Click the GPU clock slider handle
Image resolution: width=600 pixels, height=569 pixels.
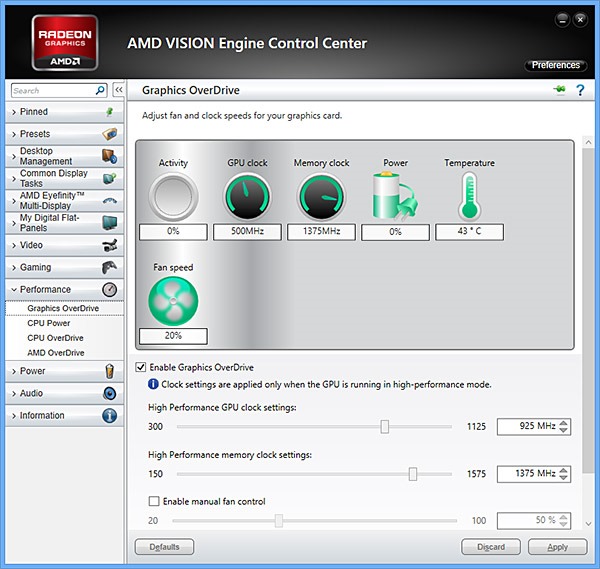pos(385,426)
